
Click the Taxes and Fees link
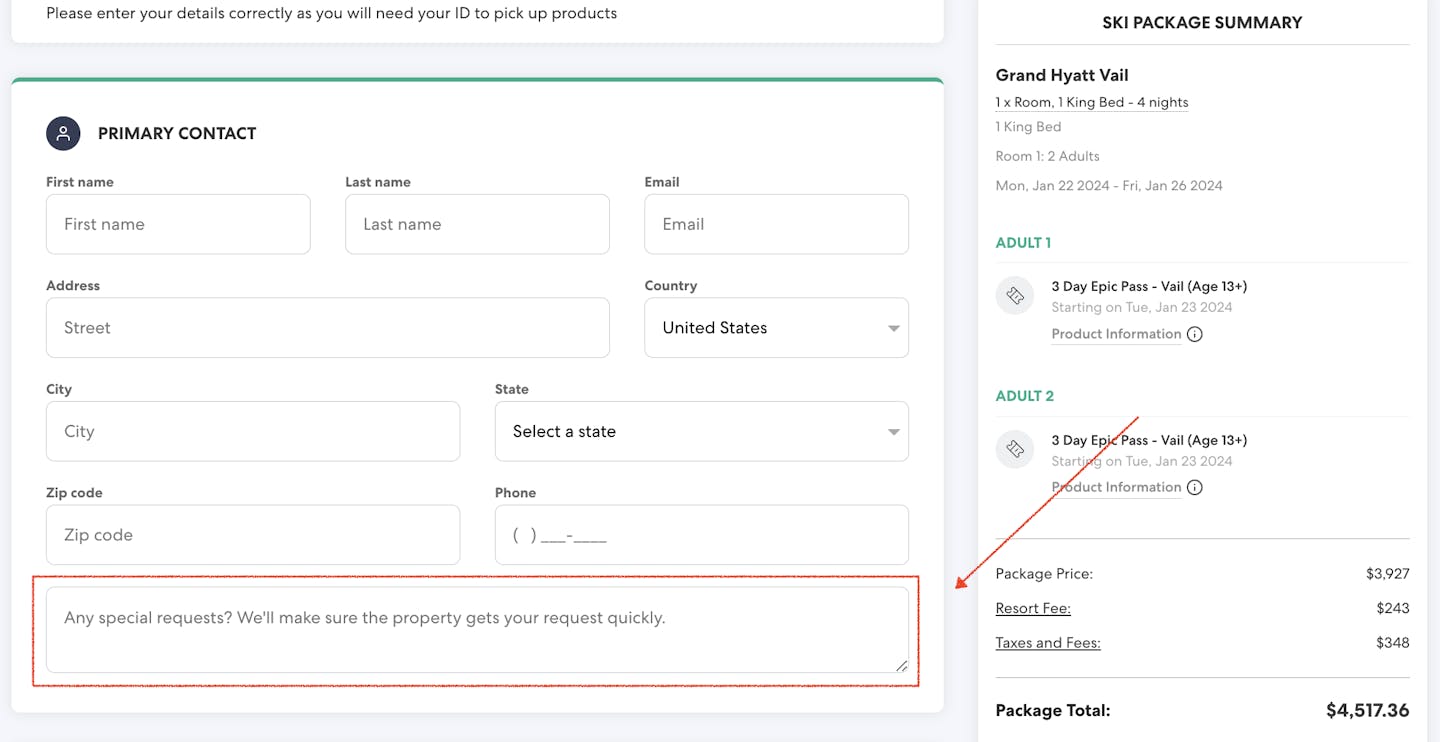[1048, 643]
